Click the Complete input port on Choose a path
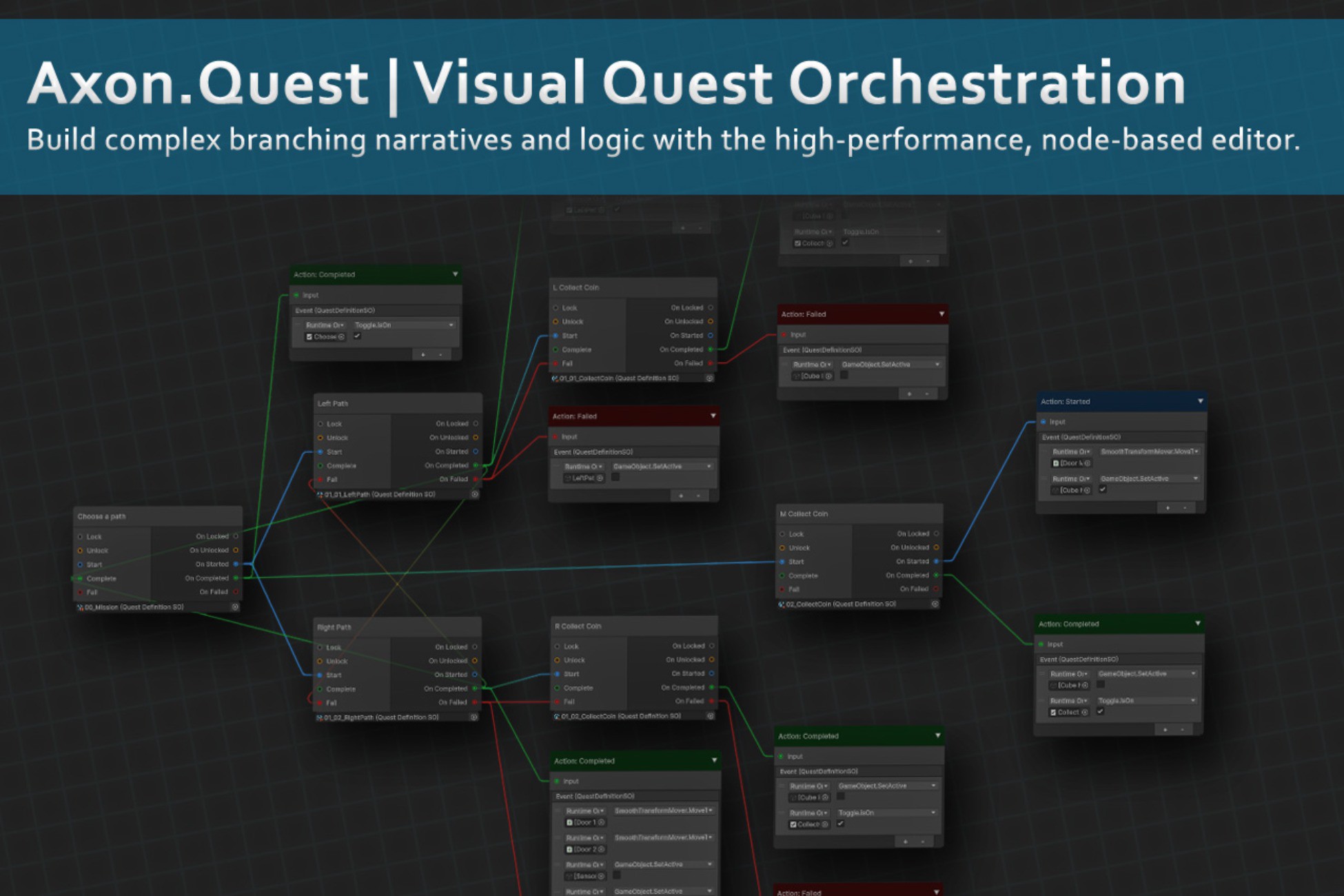Screen dimensions: 1344x896 click(x=81, y=579)
